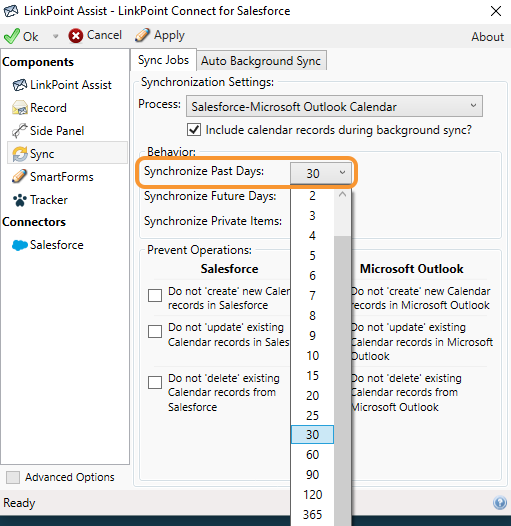511x526 pixels.
Task: Select 6 in the past days list
Action: [x=312, y=276]
